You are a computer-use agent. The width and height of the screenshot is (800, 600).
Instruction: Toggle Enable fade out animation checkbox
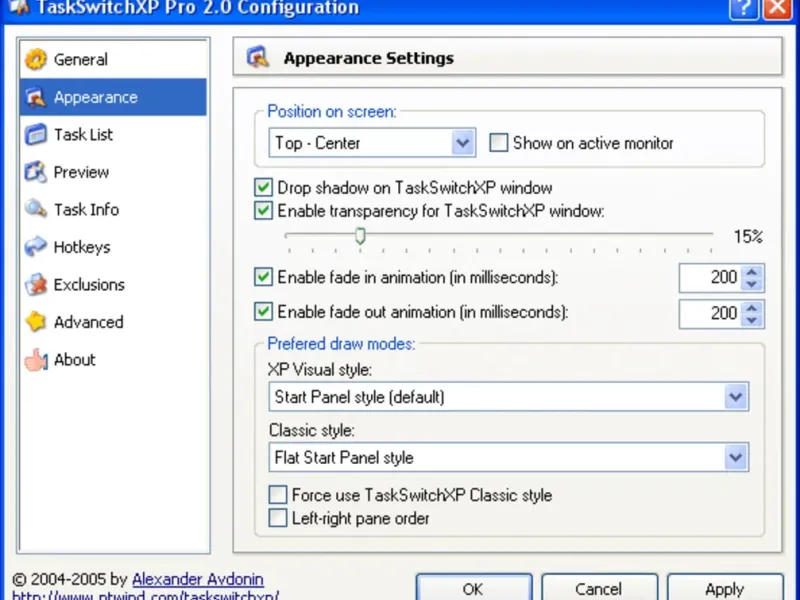coord(263,312)
